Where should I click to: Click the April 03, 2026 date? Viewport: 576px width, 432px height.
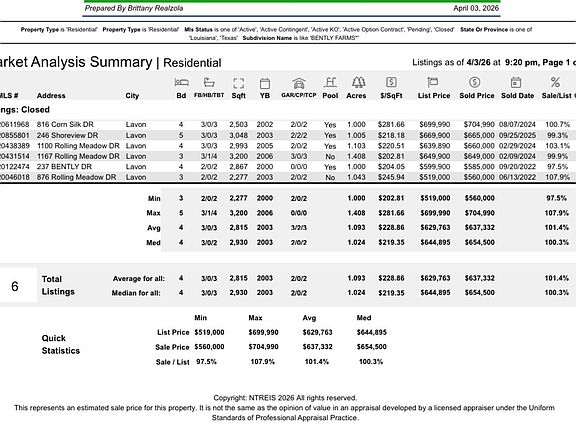click(476, 8)
